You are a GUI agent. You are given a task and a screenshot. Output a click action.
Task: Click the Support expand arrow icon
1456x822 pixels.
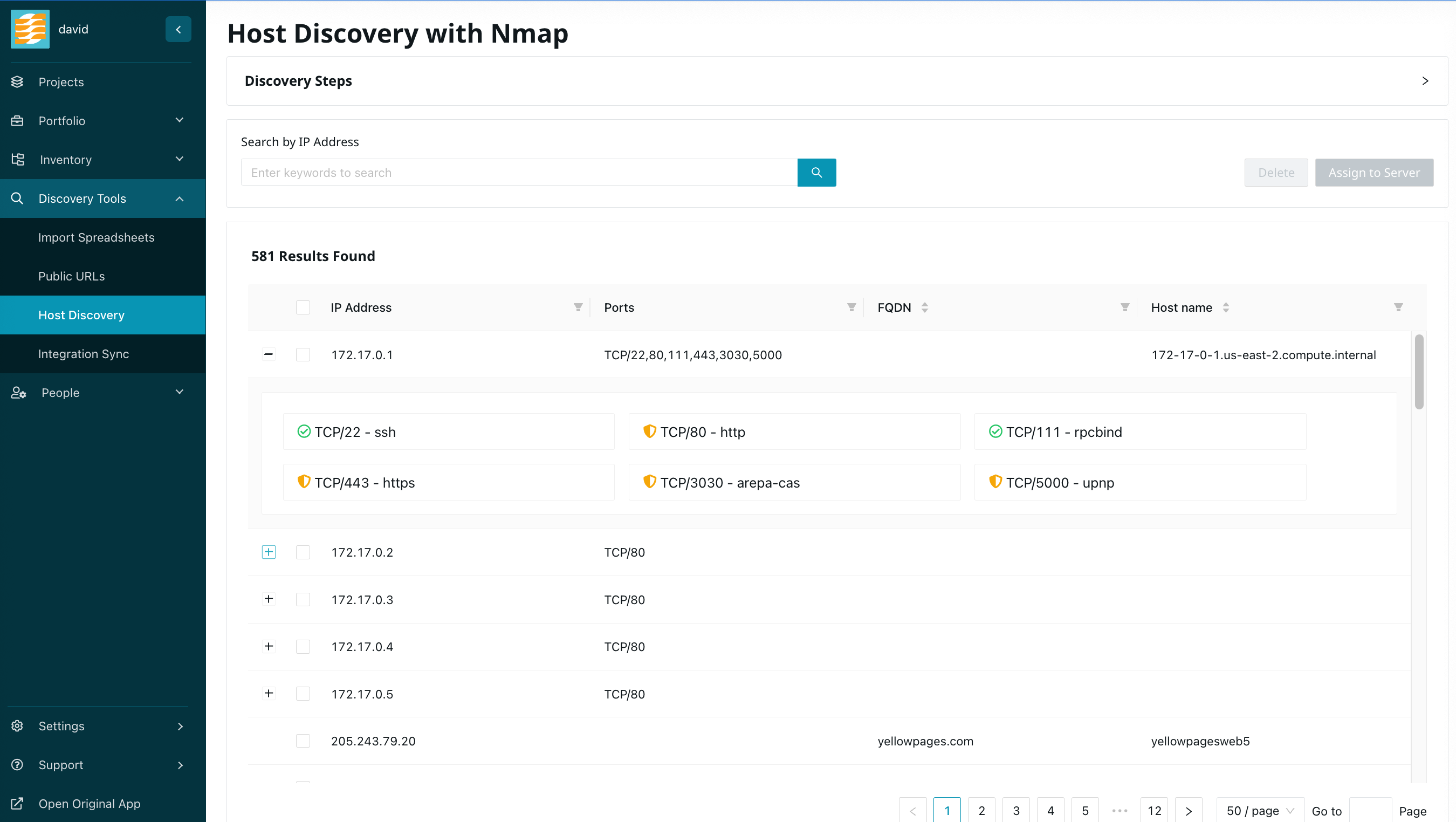tap(179, 765)
